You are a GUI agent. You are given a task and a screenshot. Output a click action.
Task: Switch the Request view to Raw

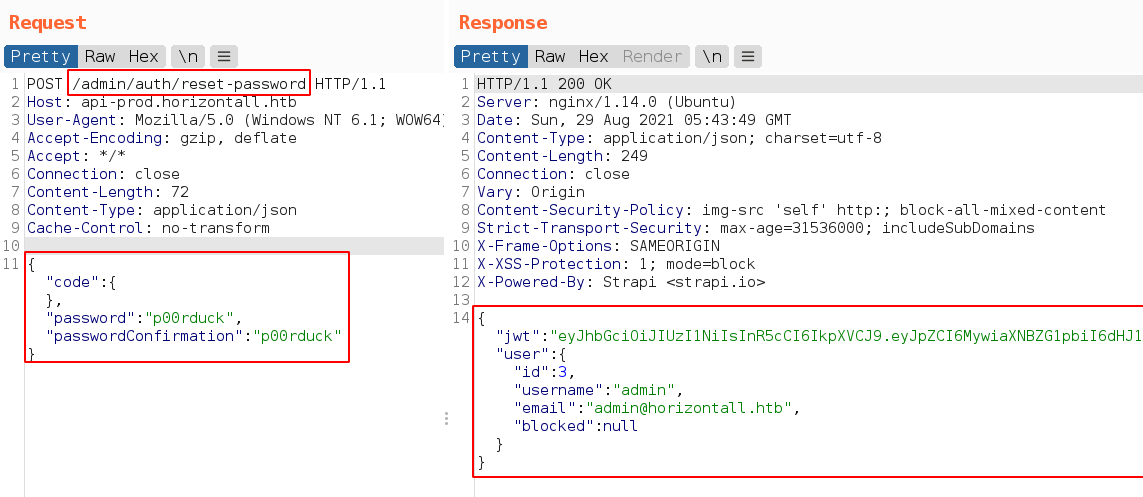coord(100,56)
